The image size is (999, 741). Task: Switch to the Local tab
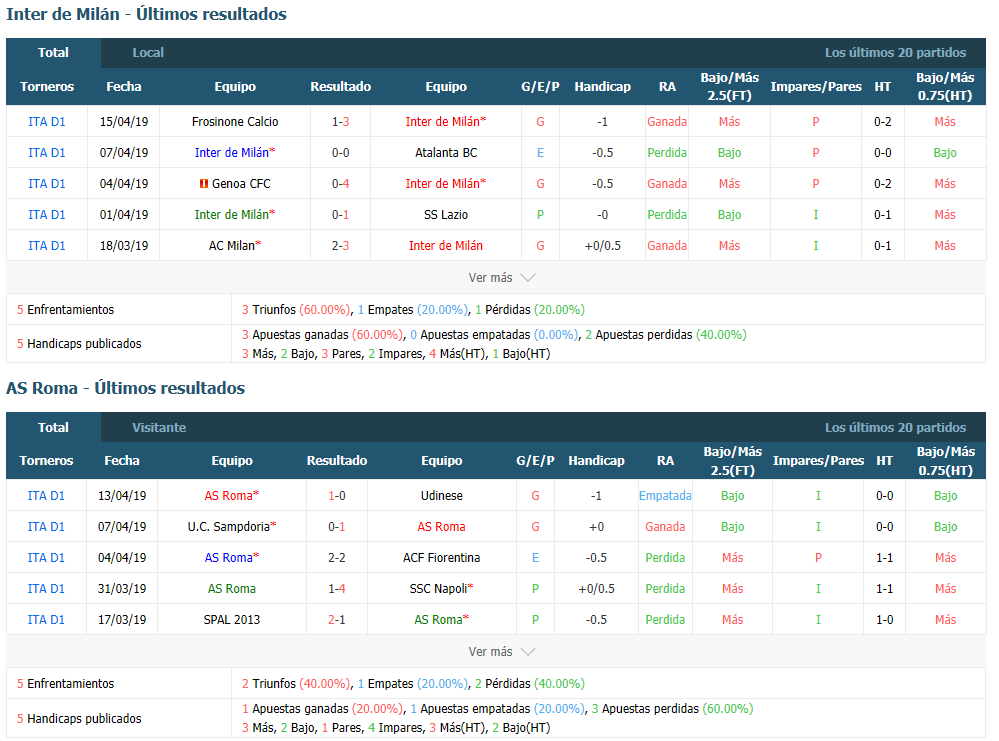tap(148, 53)
